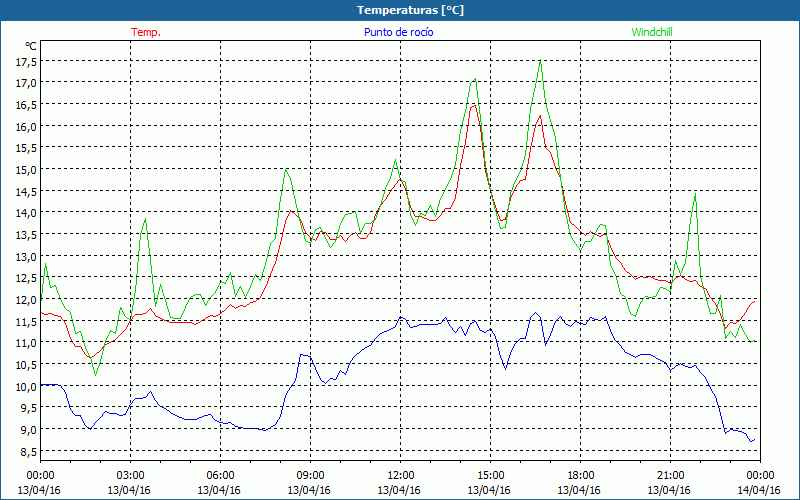The width and height of the screenshot is (800, 500).
Task: Click the 03:00 time axis label
Action: click(131, 476)
